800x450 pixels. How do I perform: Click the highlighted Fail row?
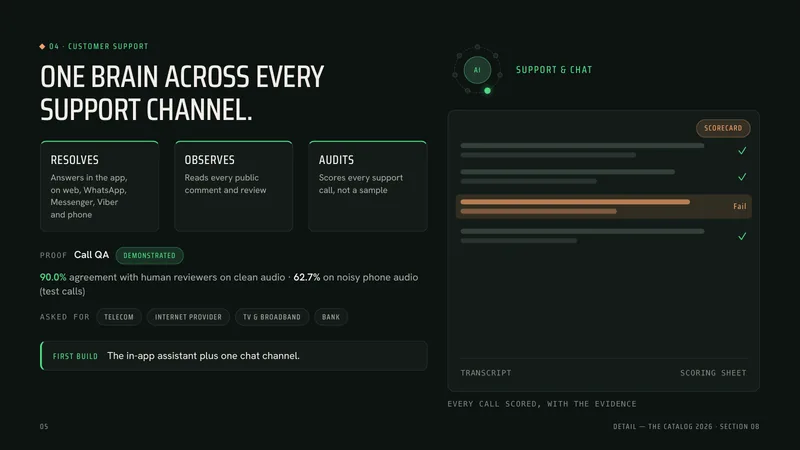click(604, 206)
